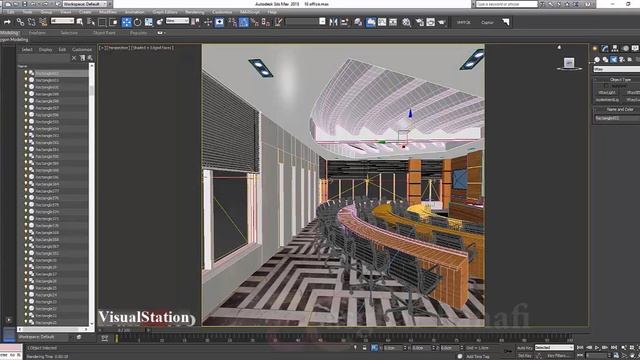This screenshot has width=640, height=360.
Task: Open Select by Name dialog icon
Action: coord(91,22)
